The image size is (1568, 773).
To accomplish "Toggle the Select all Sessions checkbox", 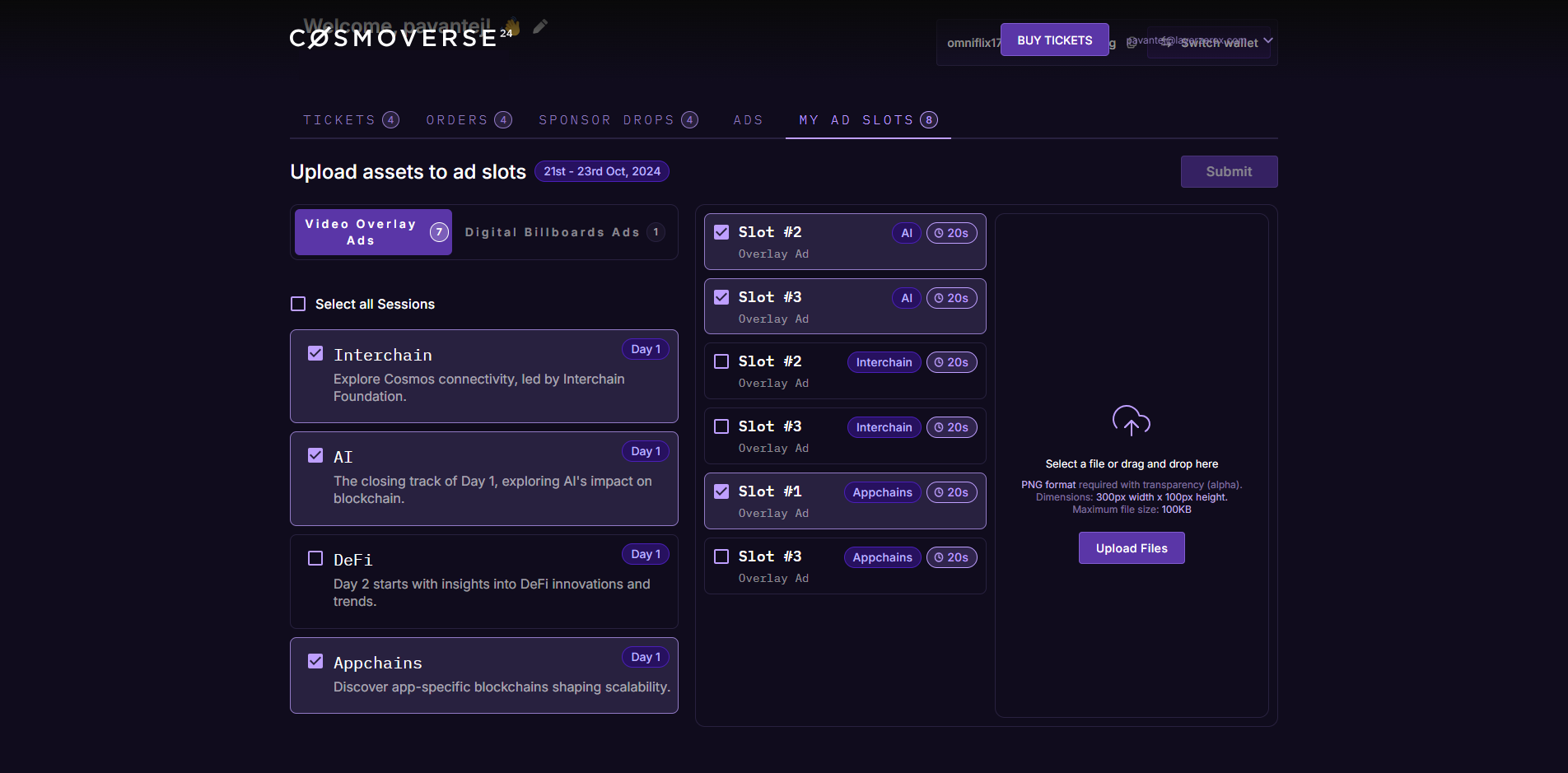I will 298,304.
